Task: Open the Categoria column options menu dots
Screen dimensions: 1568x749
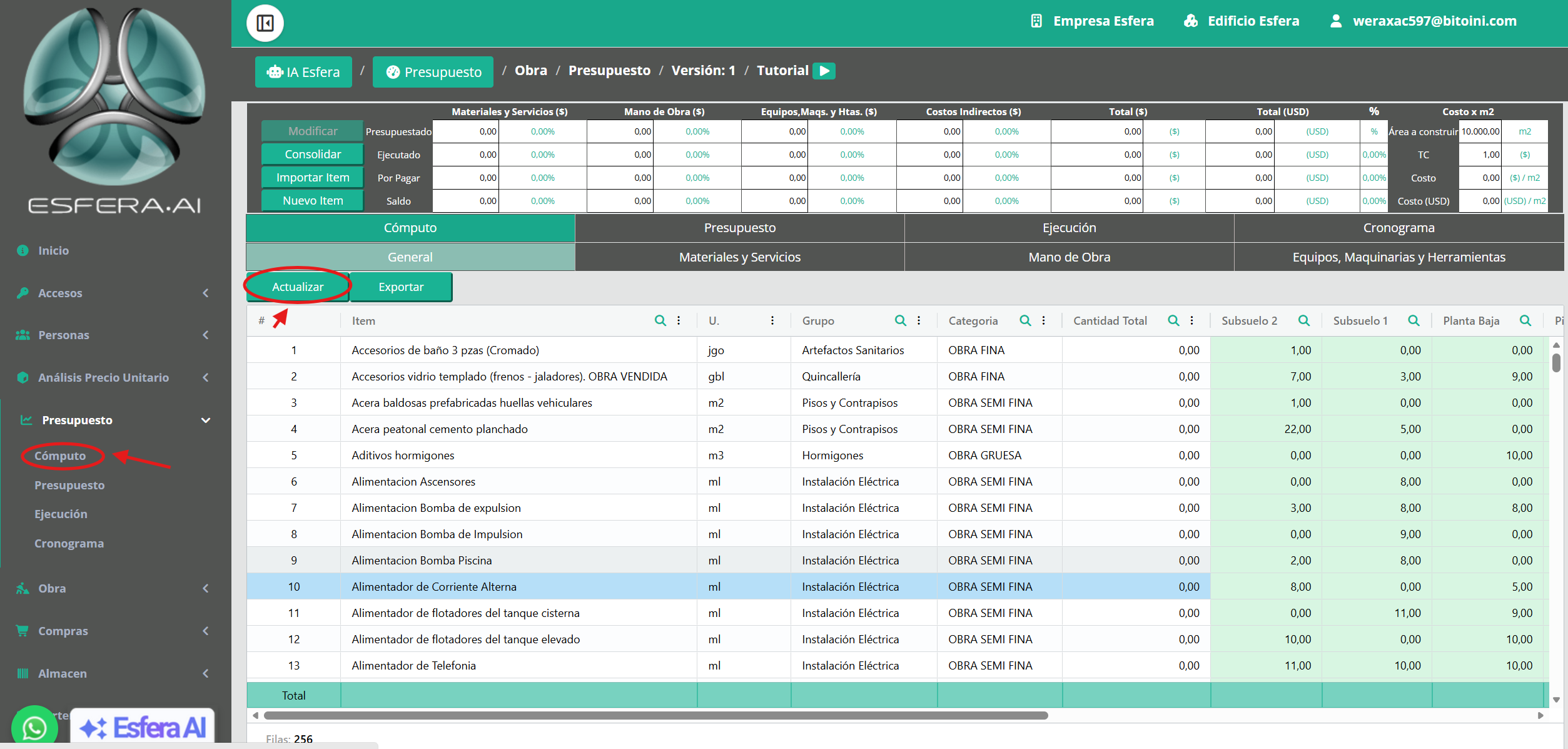Action: tap(1044, 320)
